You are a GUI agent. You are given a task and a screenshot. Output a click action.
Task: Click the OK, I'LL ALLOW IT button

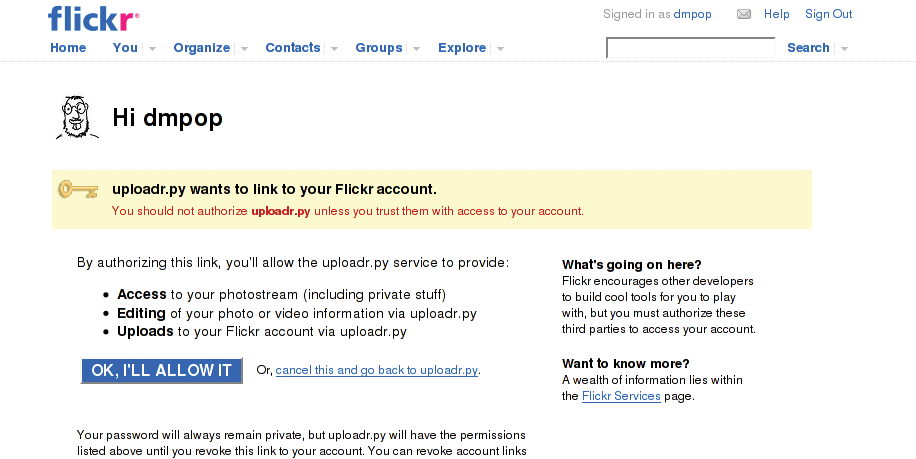161,370
